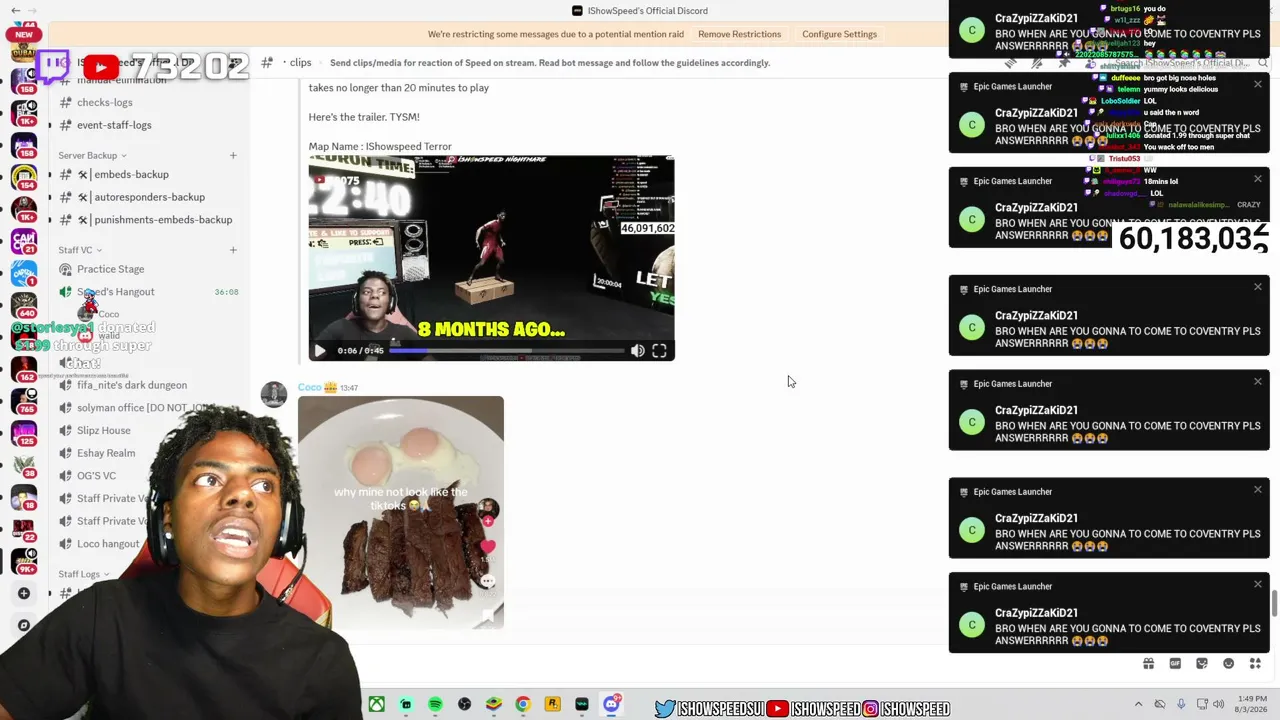
Task: Open Rockstar Games Launcher from taskbar
Action: (552, 705)
